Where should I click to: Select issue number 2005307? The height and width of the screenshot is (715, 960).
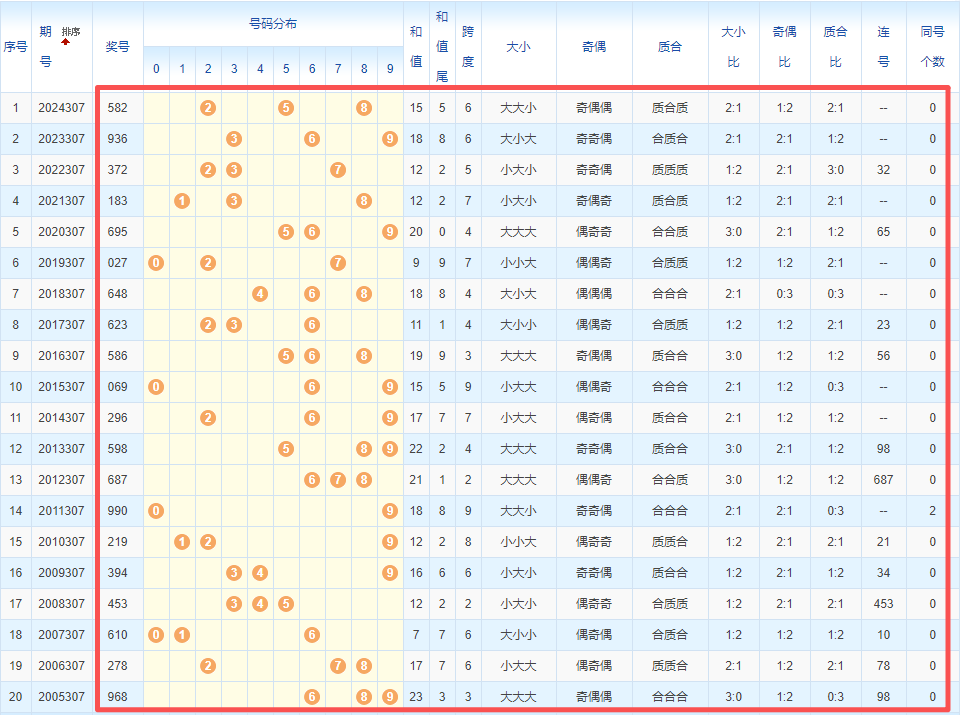click(x=61, y=697)
